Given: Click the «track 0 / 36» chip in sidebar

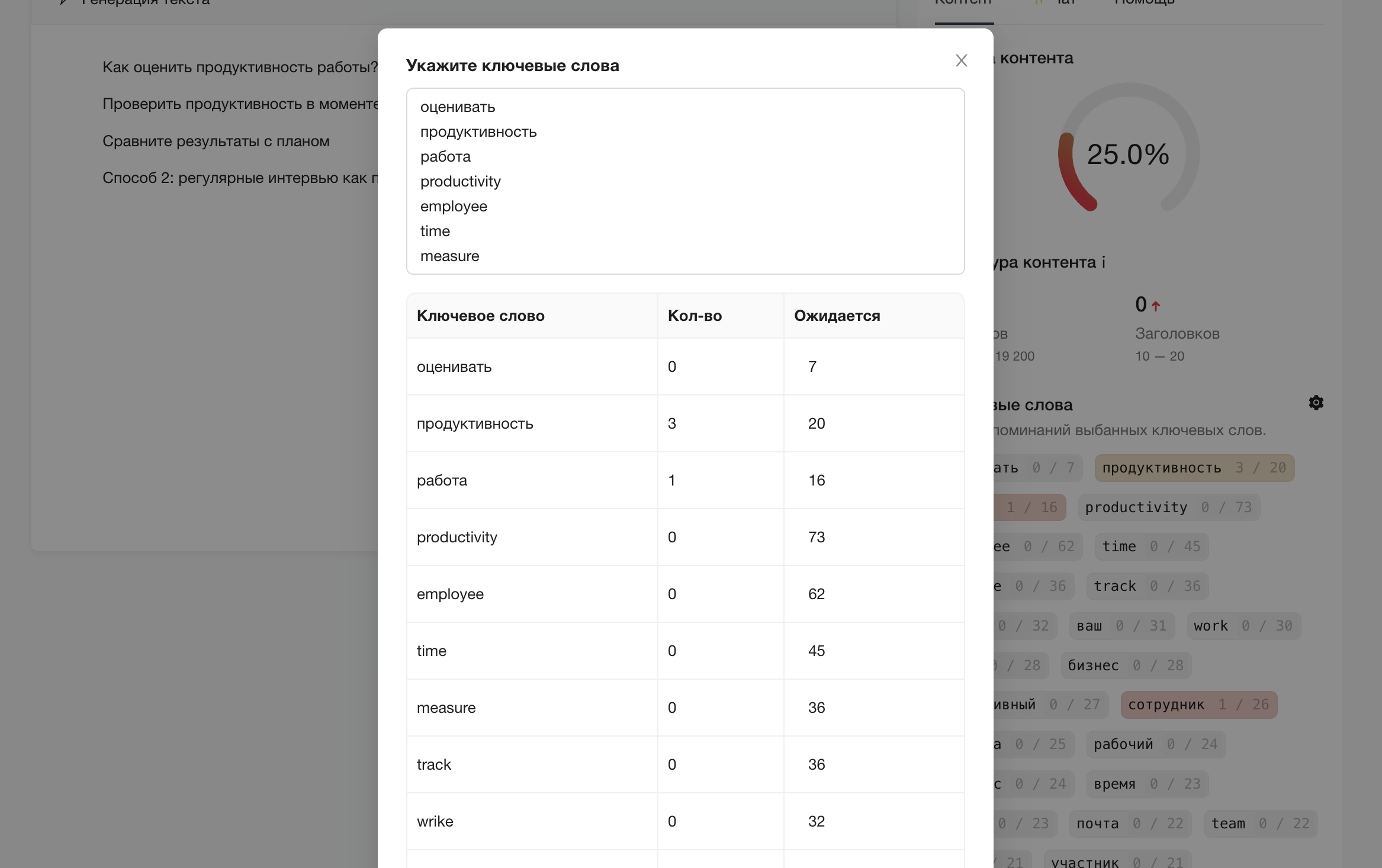Looking at the screenshot, I should point(1147,586).
